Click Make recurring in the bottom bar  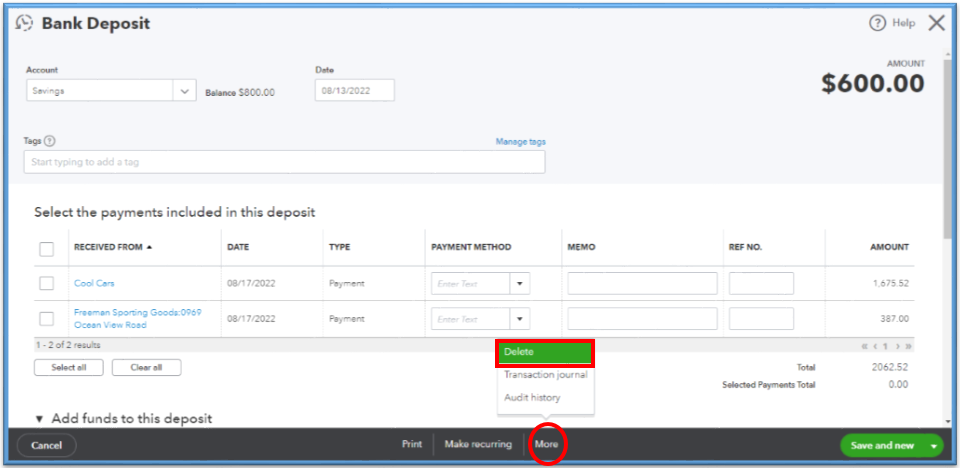coord(478,444)
